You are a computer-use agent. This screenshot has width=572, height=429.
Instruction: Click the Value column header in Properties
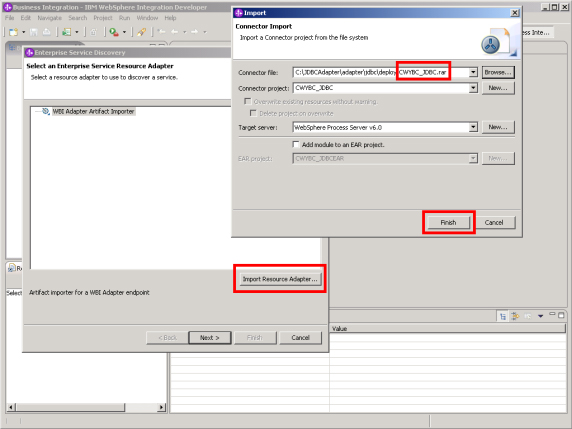tap(448, 328)
